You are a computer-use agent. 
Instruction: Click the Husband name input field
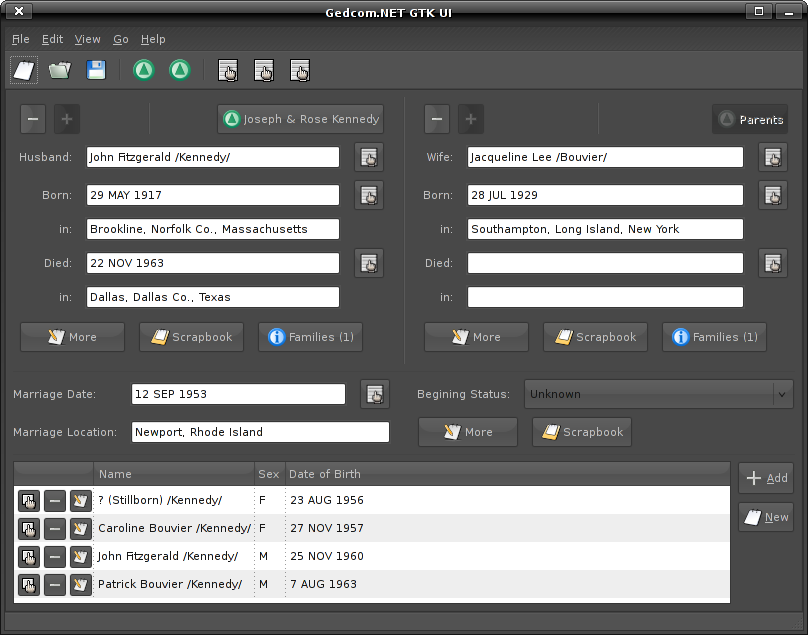213,157
